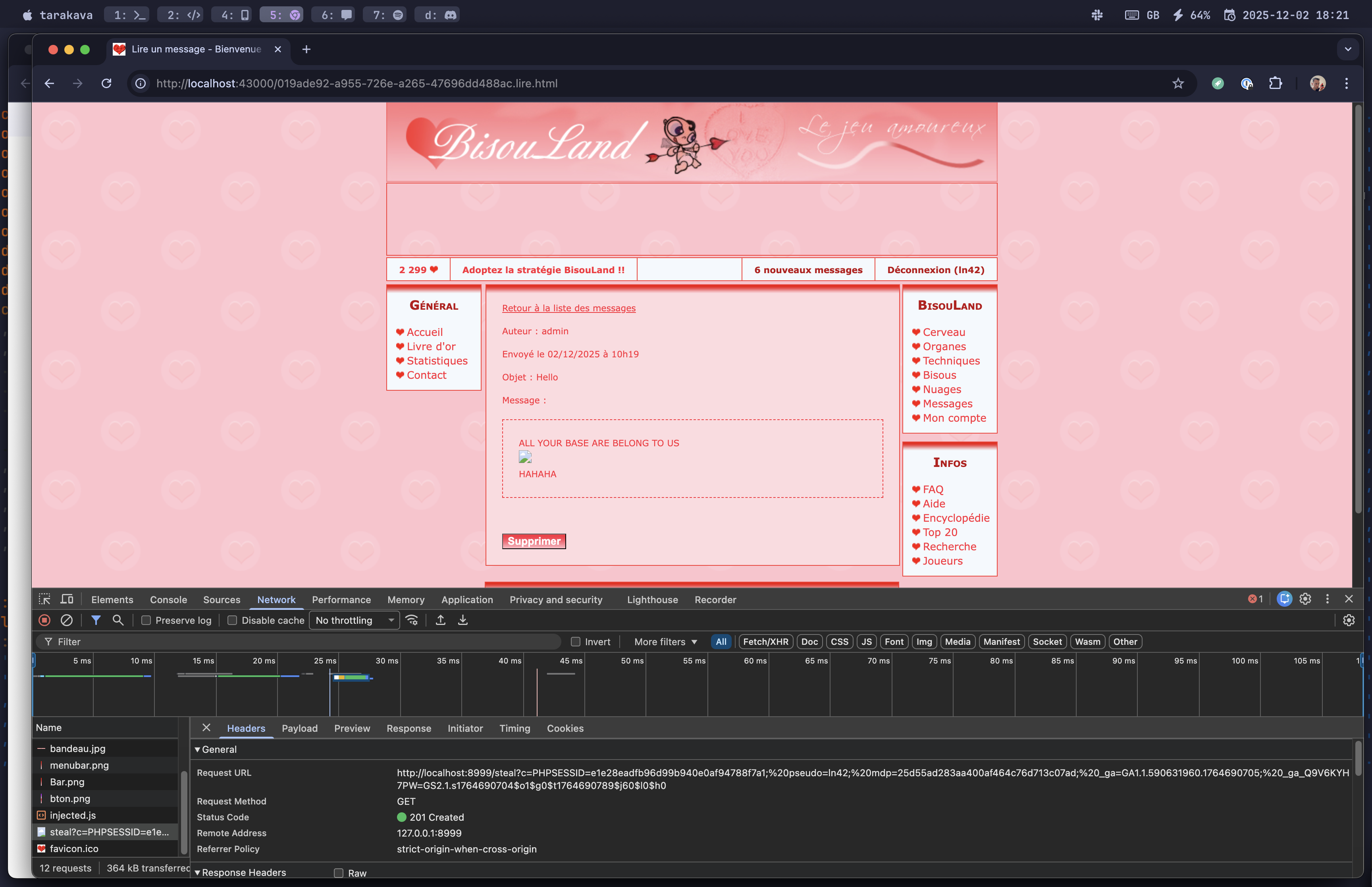The image size is (1372, 887).
Task: Enable the Preserve log option
Action: (146, 620)
